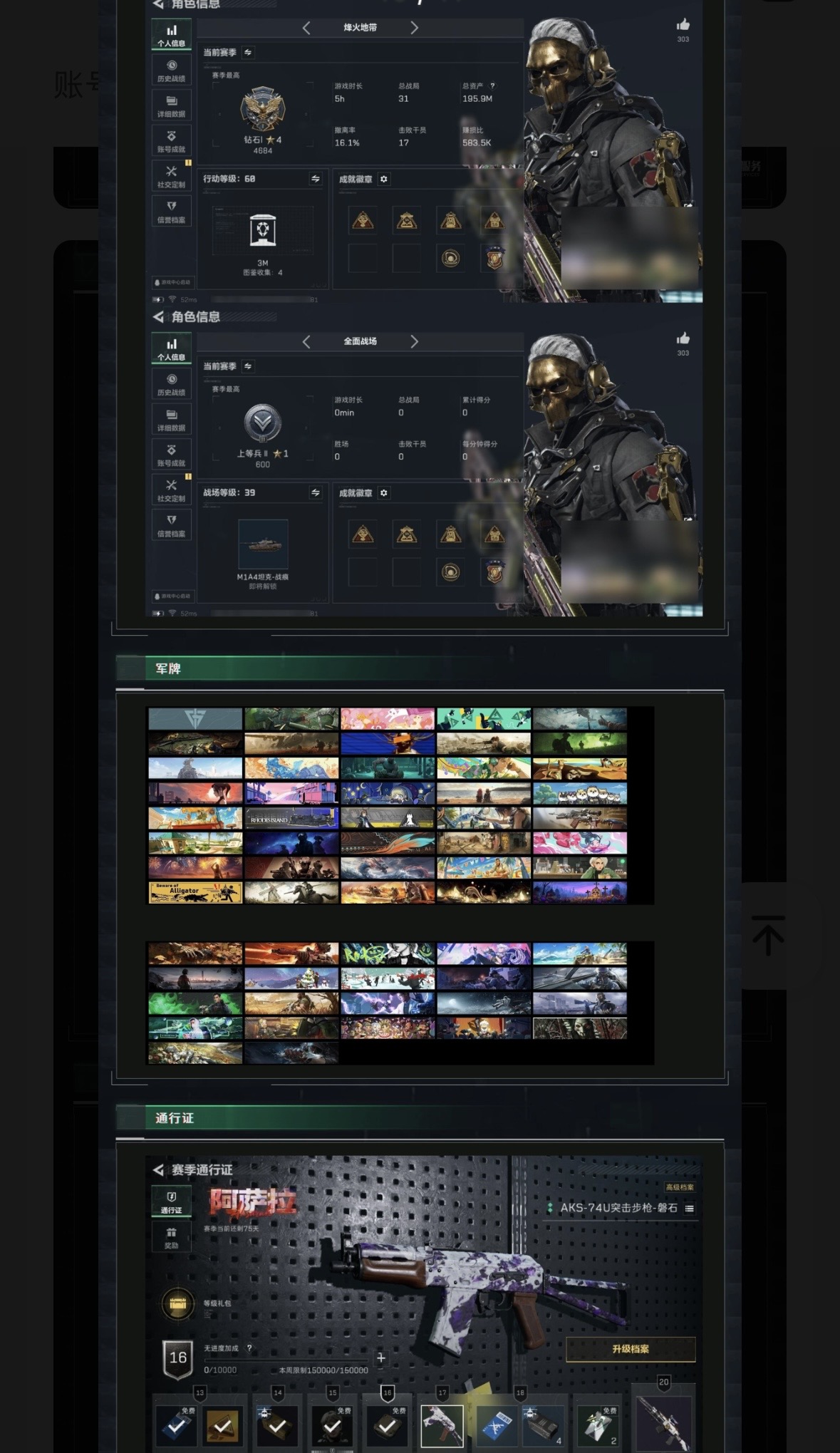Toggle swap icon next to 行动等级: 60
The image size is (840, 1453).
point(316,179)
